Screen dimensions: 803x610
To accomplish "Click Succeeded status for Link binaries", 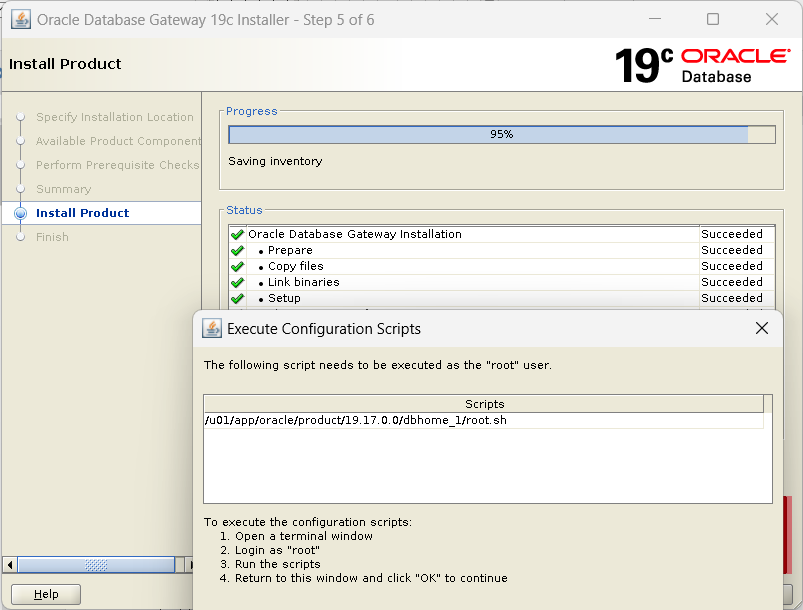I will point(732,282).
